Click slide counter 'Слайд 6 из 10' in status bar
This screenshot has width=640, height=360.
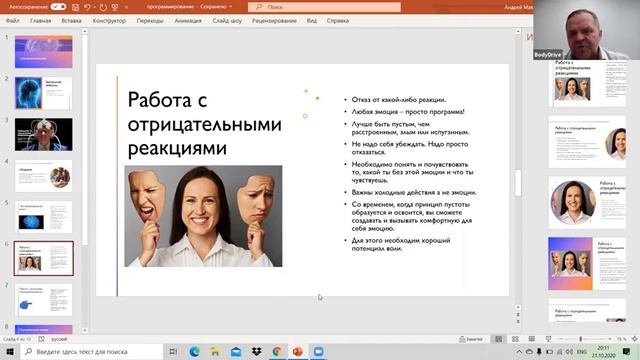click(x=17, y=339)
